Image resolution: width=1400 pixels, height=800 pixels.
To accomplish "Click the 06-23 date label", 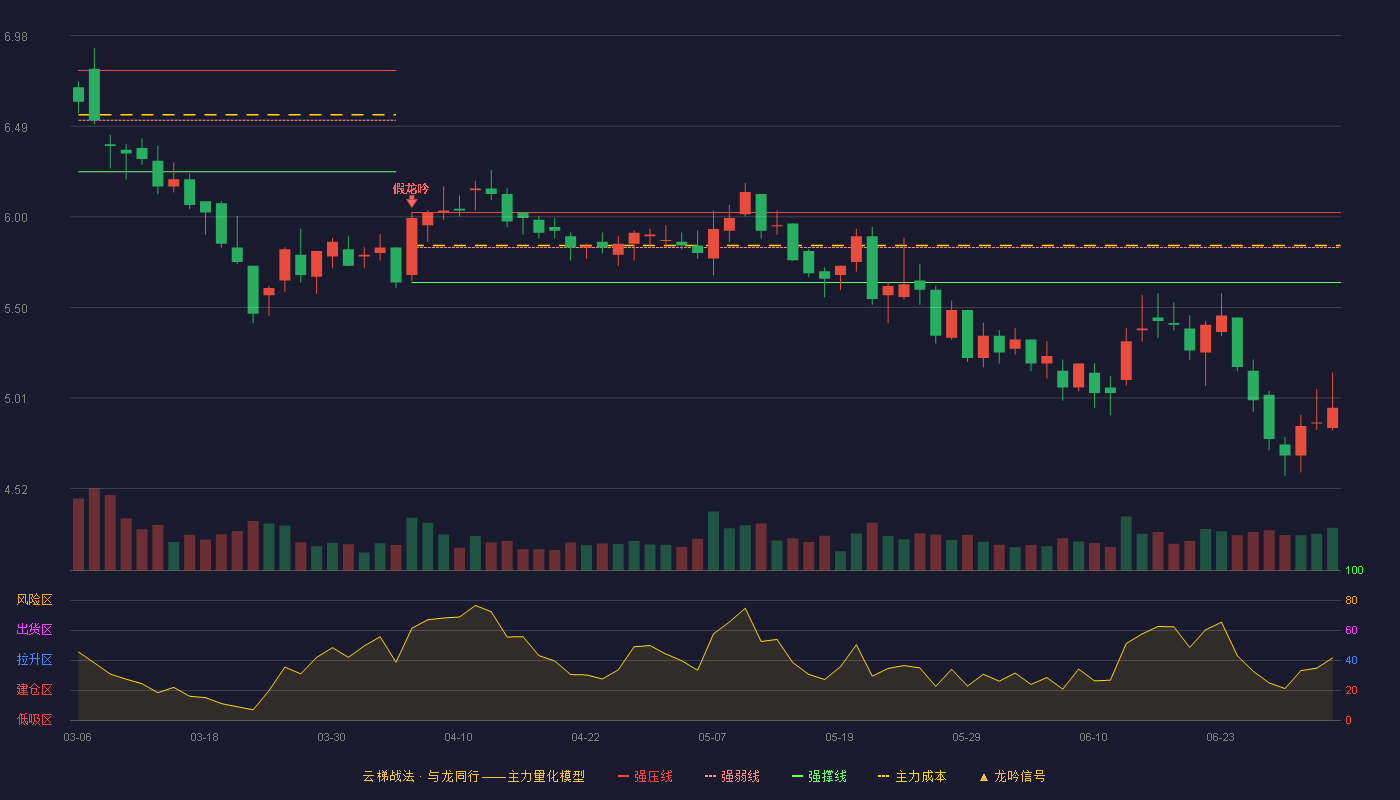I will click(x=1220, y=737).
